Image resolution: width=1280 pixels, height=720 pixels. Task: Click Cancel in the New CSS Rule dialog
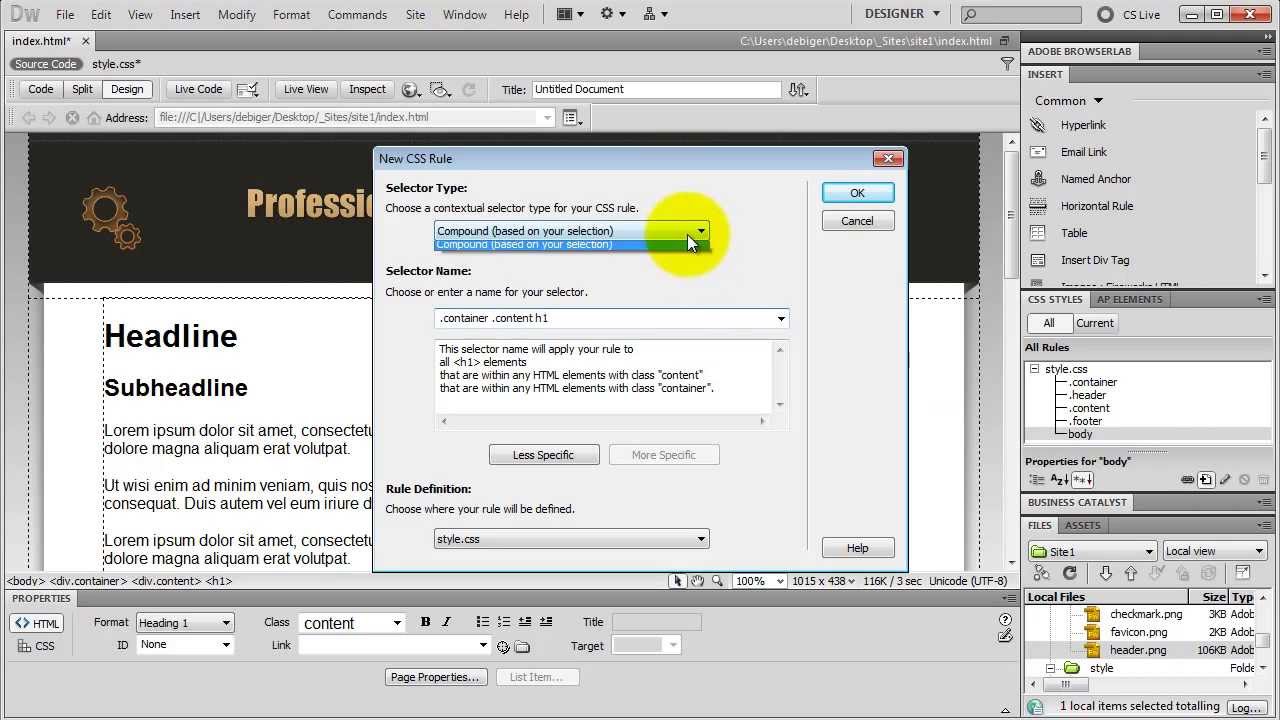point(857,221)
